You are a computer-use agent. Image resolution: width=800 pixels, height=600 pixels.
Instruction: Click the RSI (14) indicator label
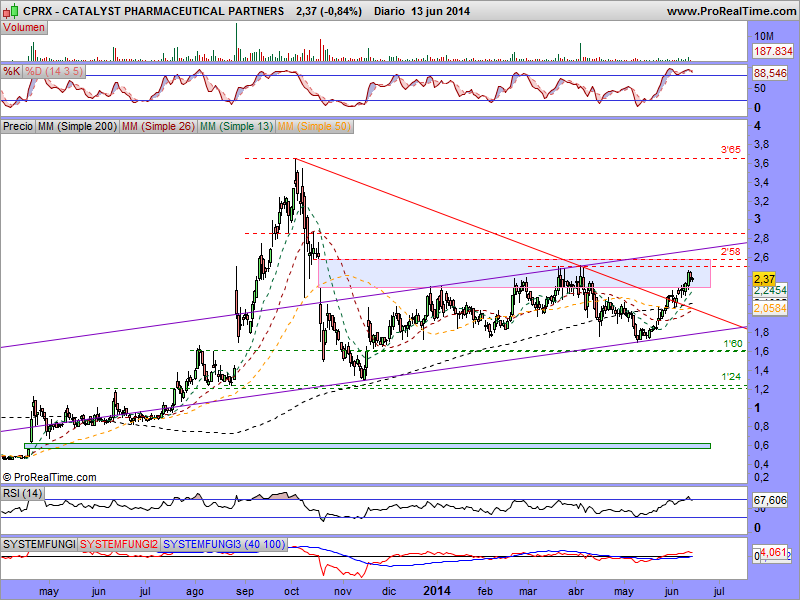(x=22, y=493)
